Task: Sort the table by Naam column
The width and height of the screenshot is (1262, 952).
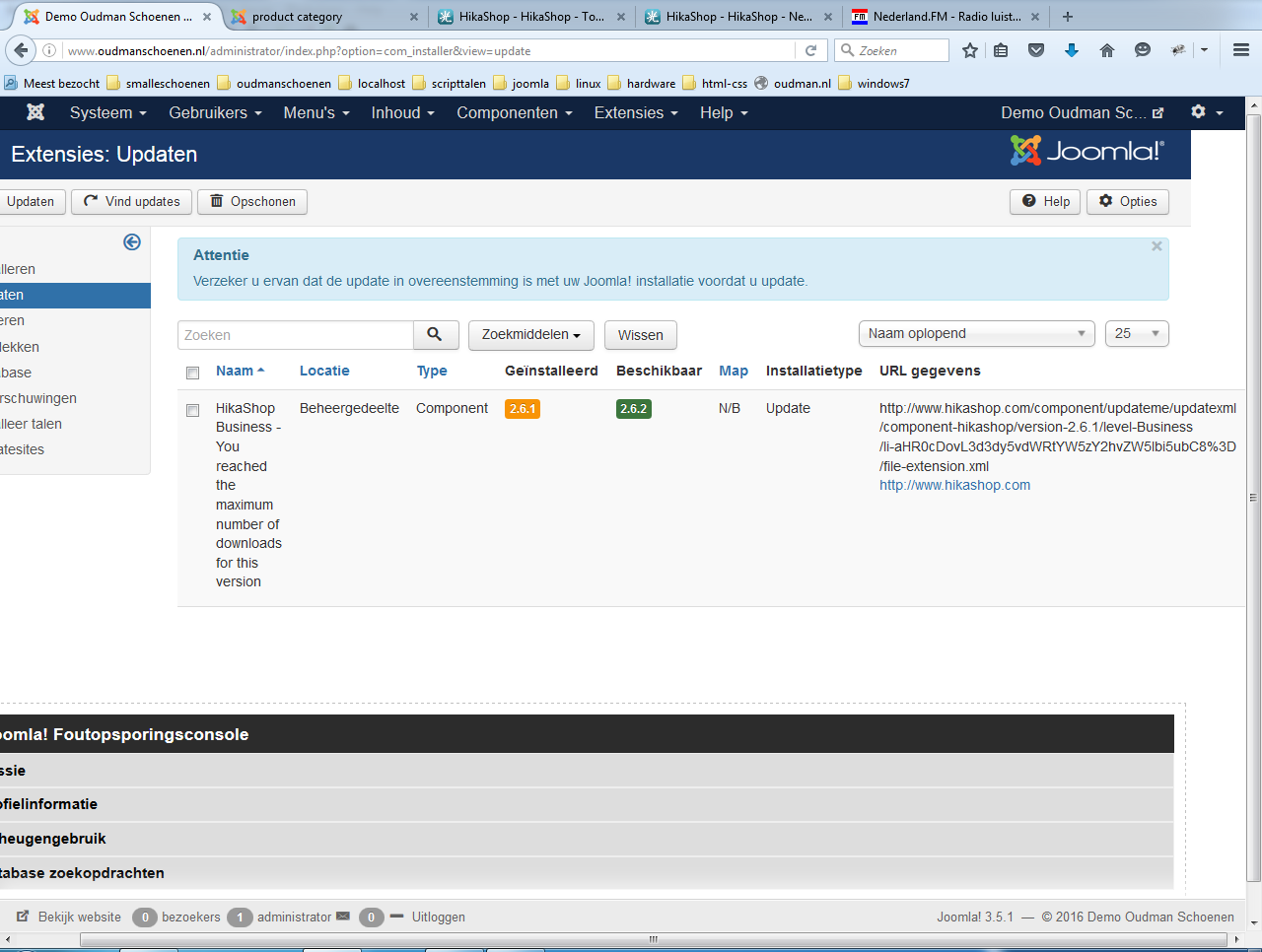Action: click(x=240, y=371)
